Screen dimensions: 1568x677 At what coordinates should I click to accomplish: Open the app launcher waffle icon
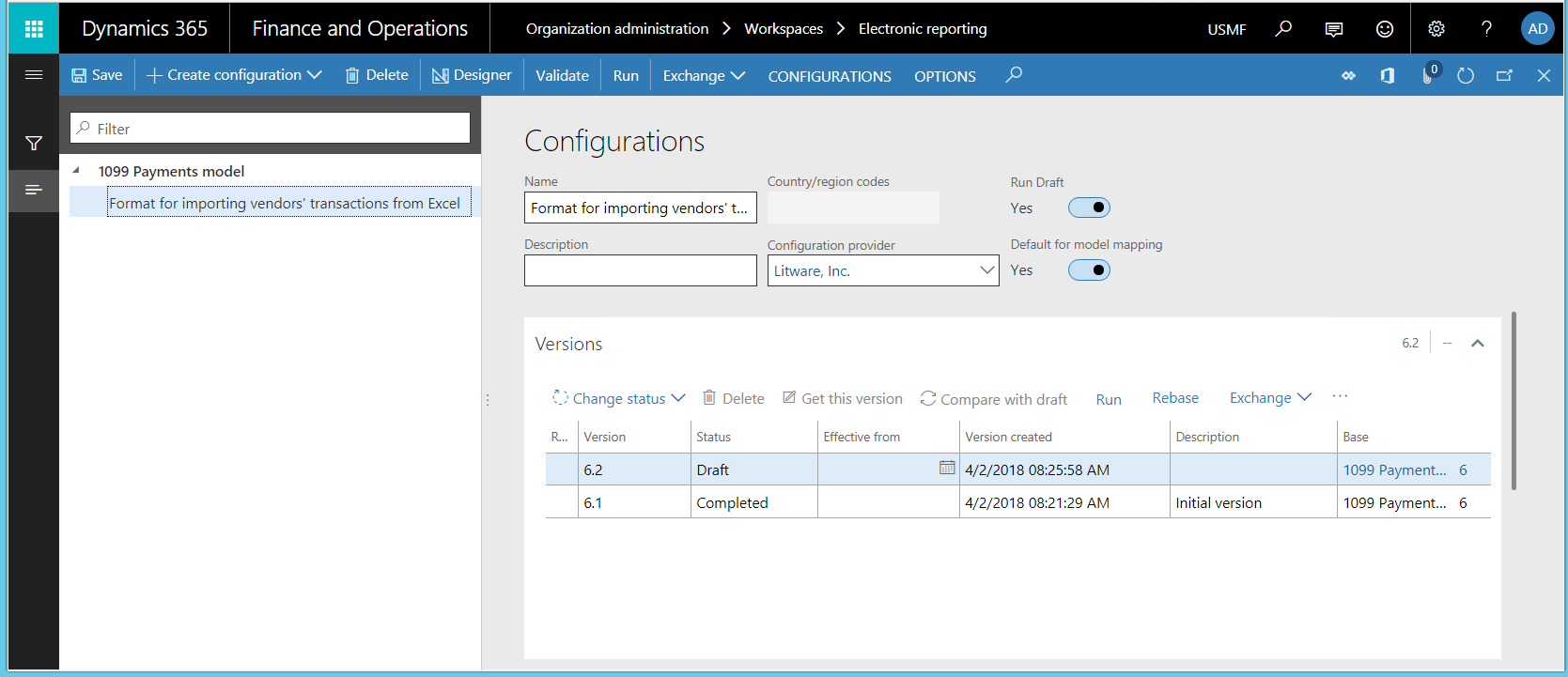34,29
